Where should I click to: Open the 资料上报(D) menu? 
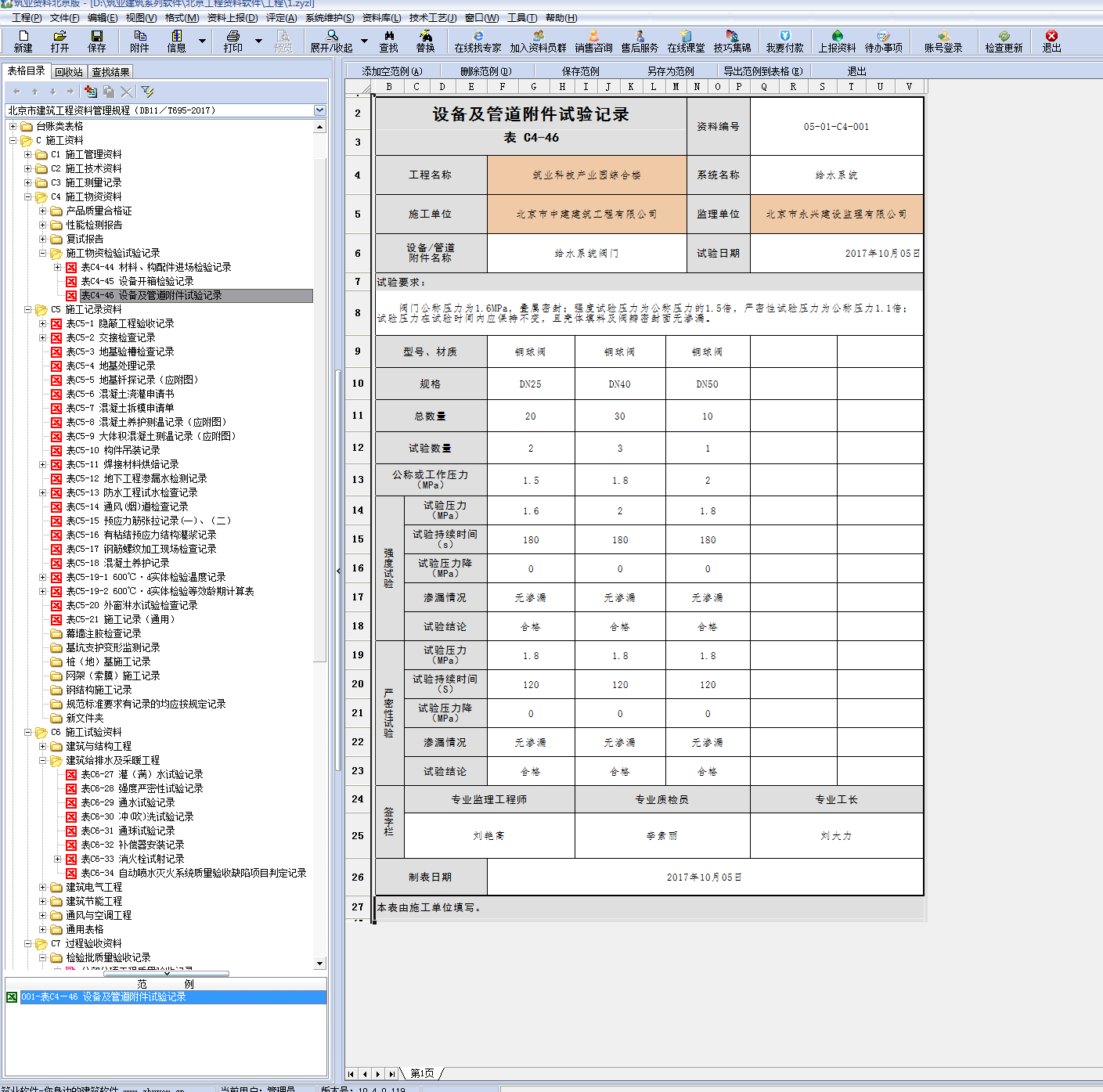tap(232, 18)
